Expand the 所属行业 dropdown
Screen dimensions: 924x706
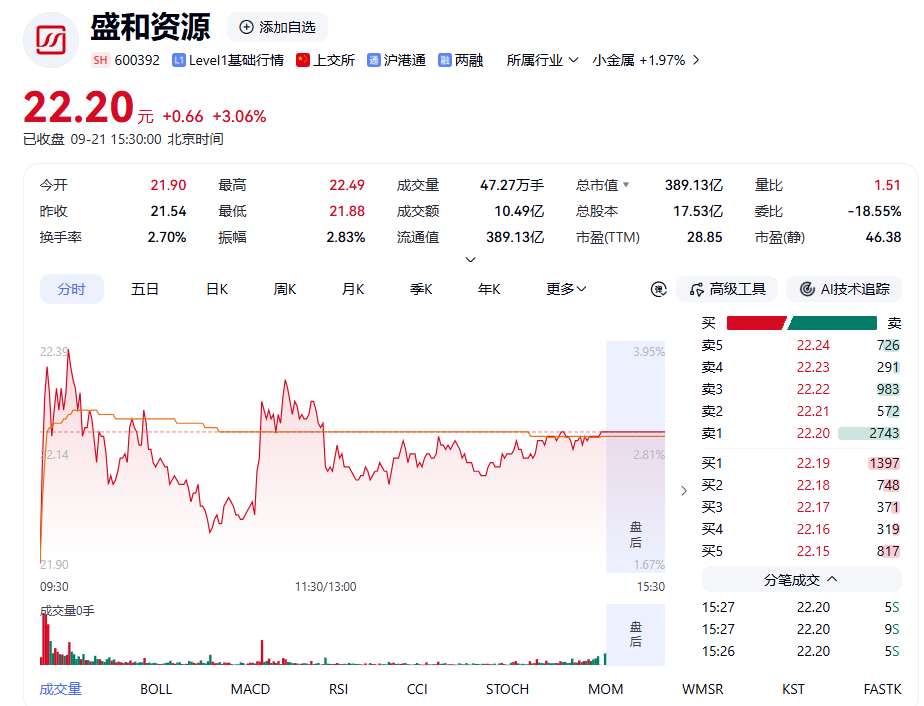542,60
